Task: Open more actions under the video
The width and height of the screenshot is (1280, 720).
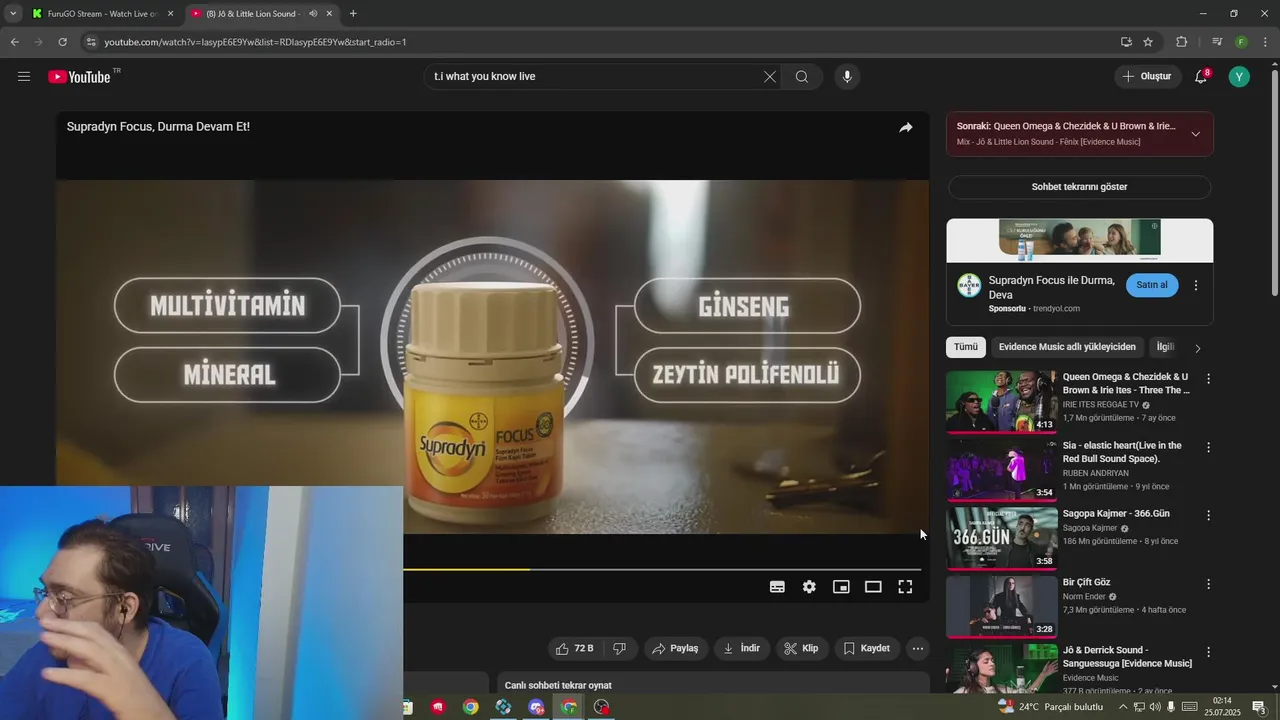Action: coord(918,648)
